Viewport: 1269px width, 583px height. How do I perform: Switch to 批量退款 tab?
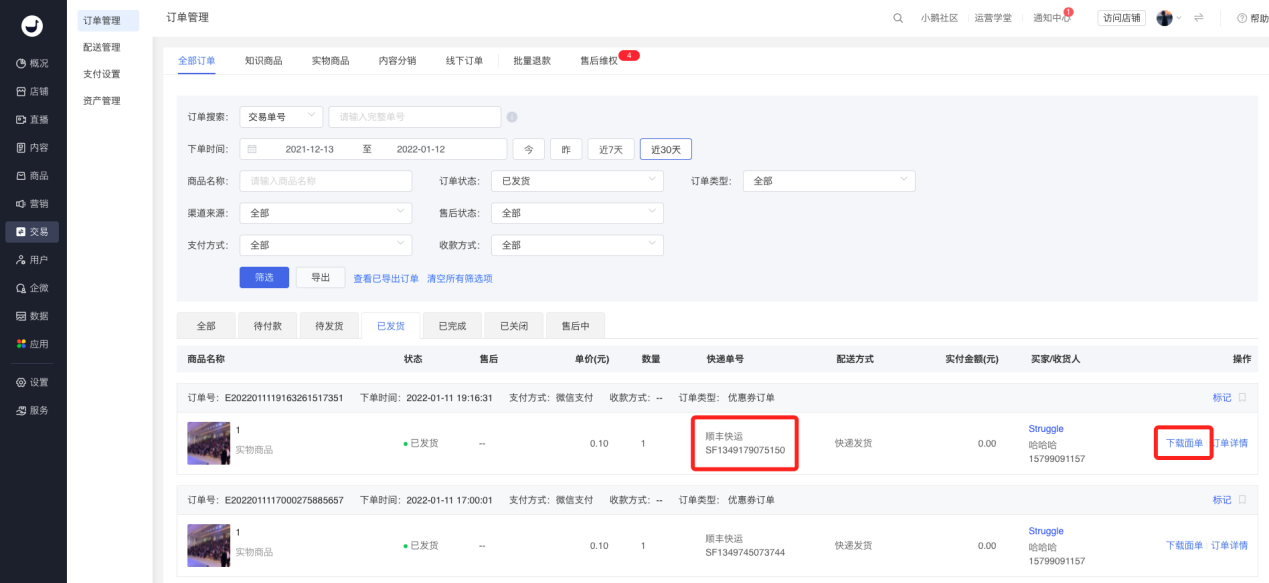click(x=531, y=60)
